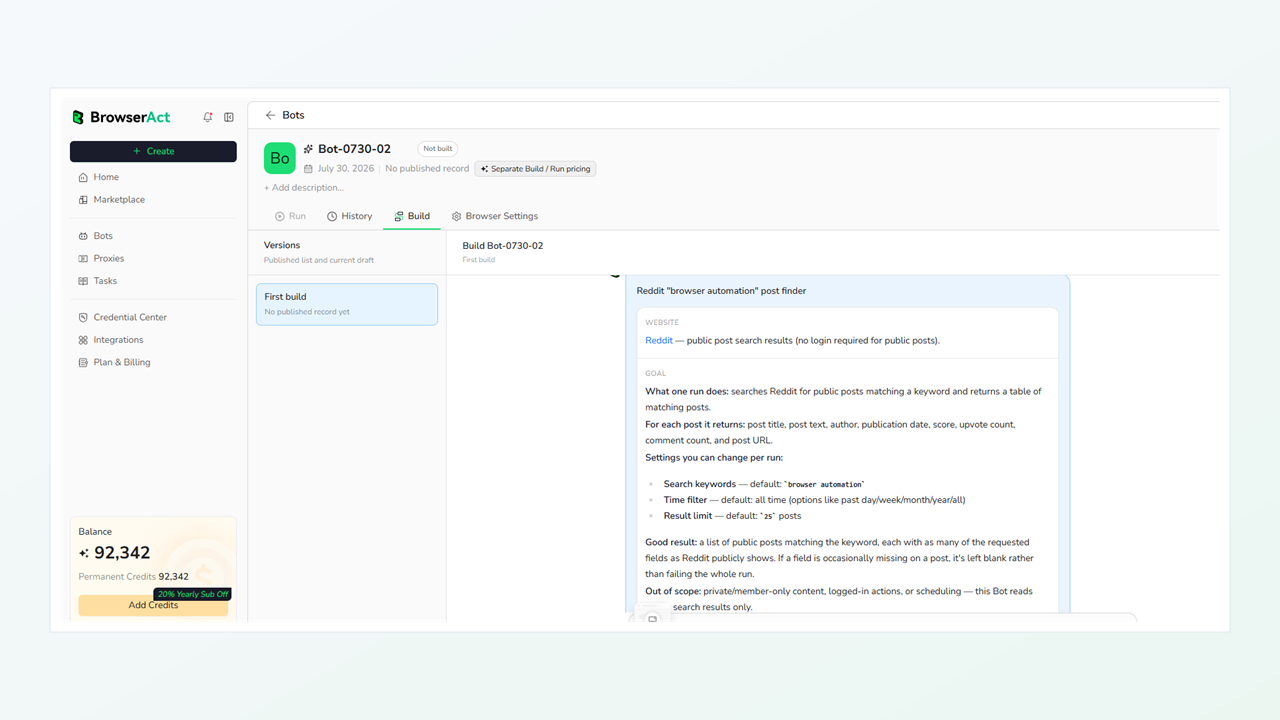The height and width of the screenshot is (720, 1280).
Task: Click Separate Build / Run pricing badge
Action: 535,169
